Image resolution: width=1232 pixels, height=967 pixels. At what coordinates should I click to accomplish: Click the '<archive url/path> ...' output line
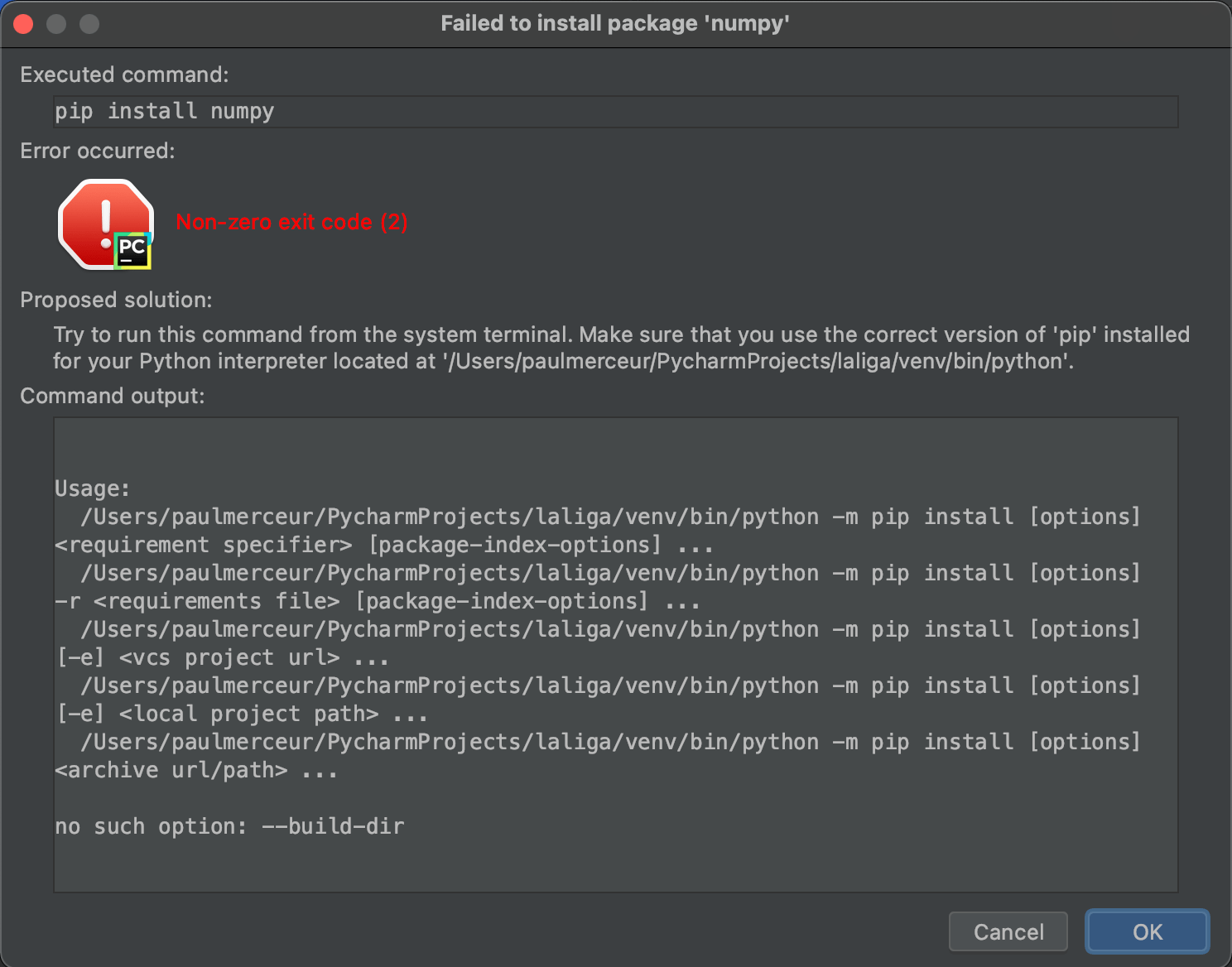coord(196,770)
